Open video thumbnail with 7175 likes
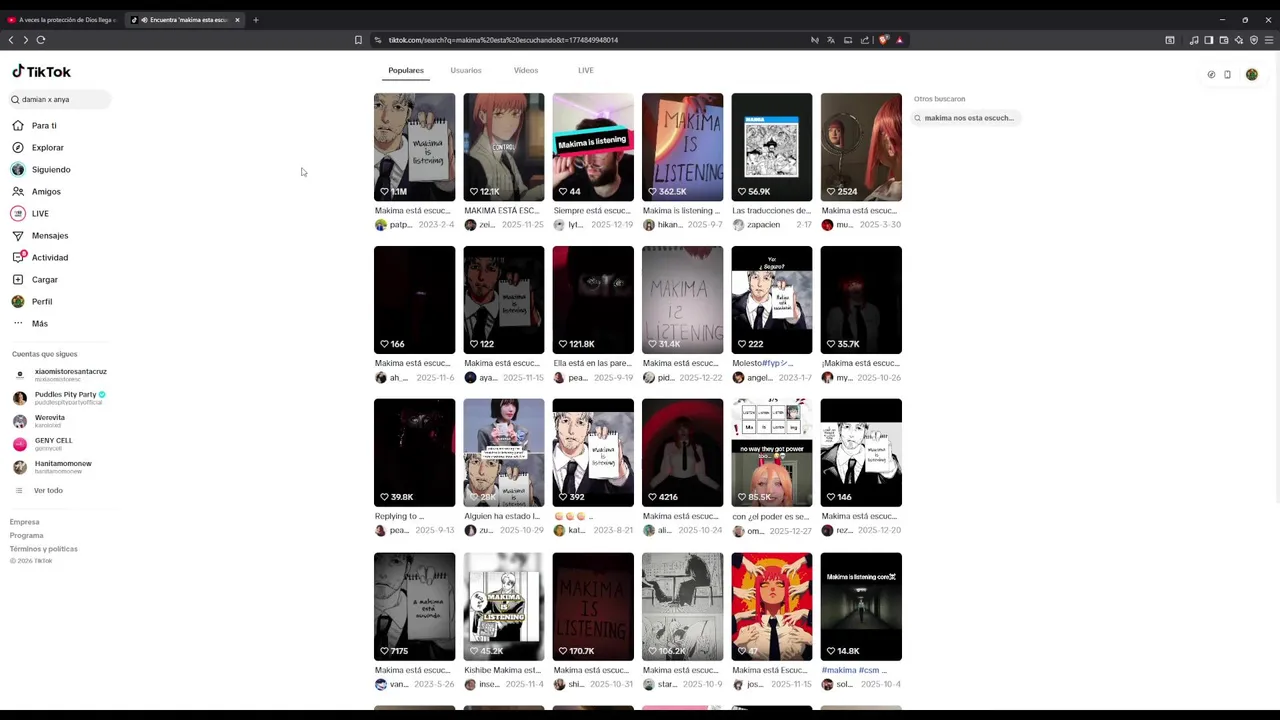This screenshot has height=720, width=1280. 414,607
